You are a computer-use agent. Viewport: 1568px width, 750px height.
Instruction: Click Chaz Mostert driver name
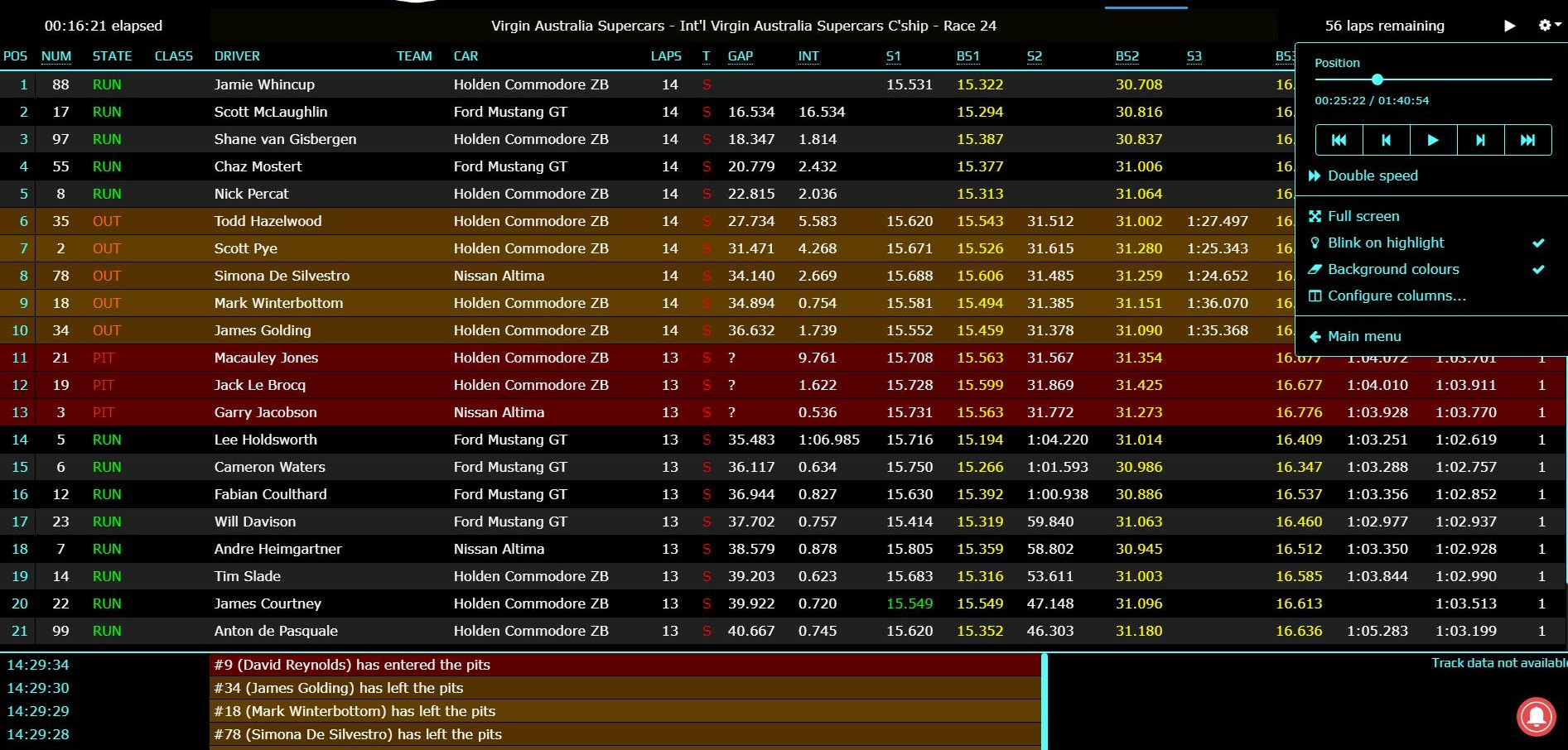point(258,166)
